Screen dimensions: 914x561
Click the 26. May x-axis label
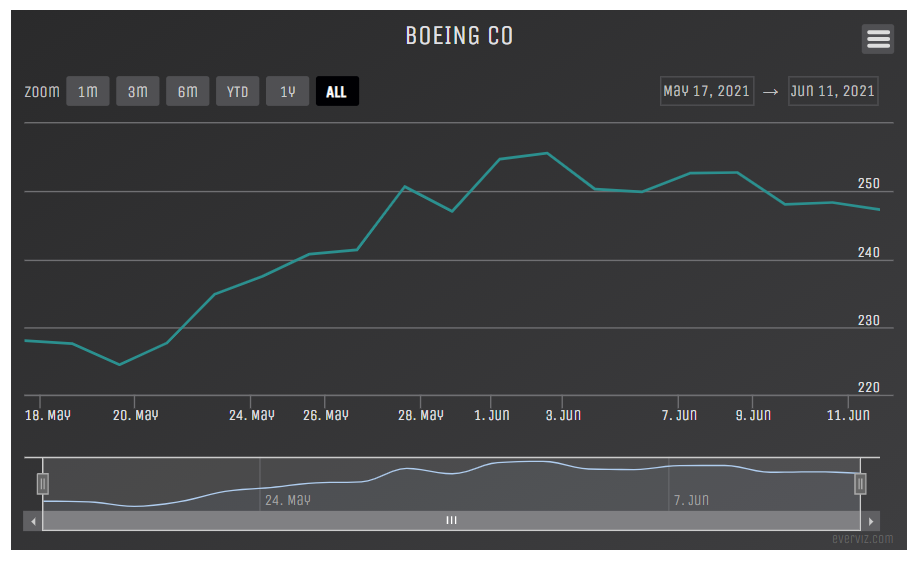326,415
